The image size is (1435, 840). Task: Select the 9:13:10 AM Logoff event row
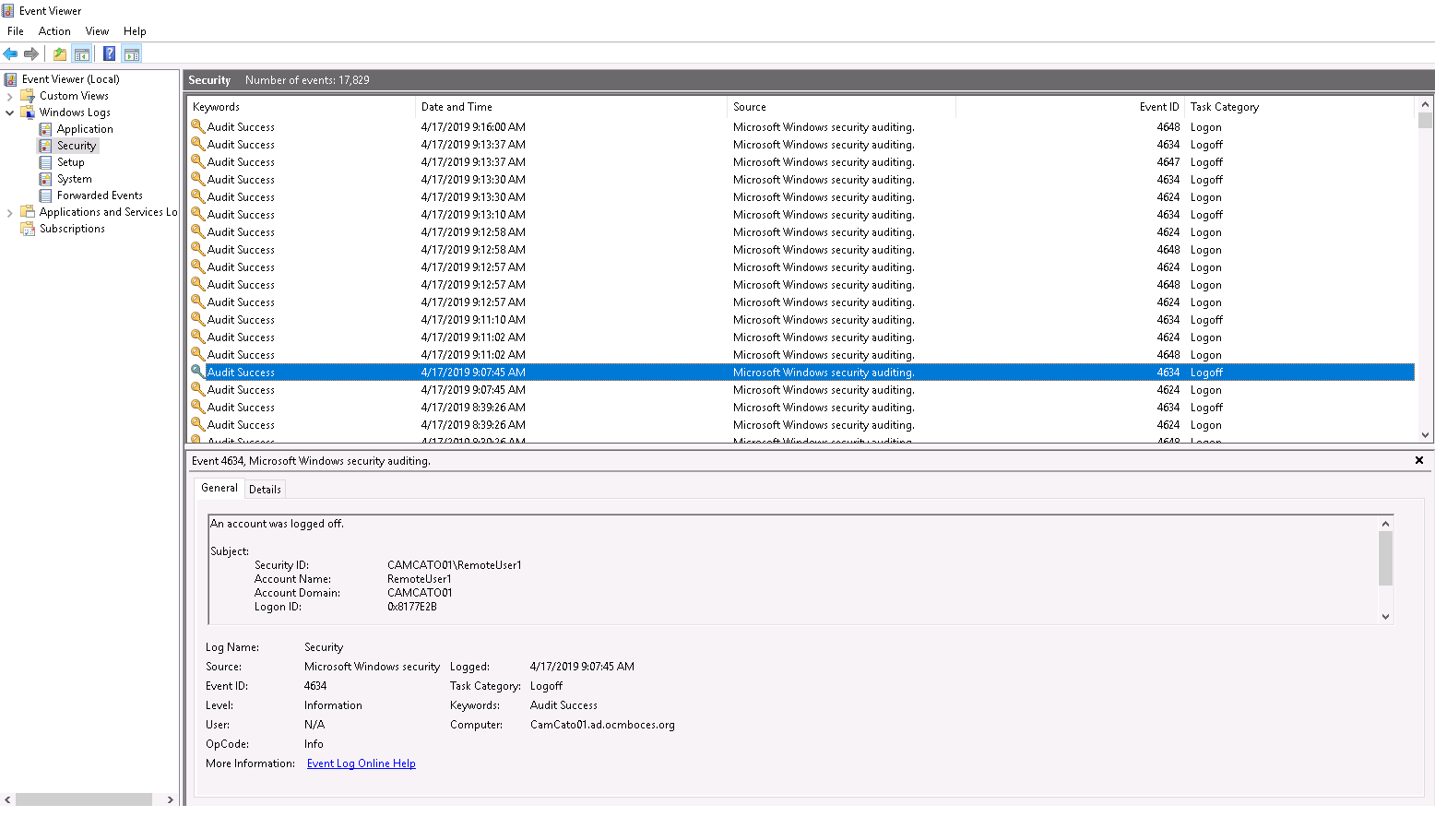801,215
